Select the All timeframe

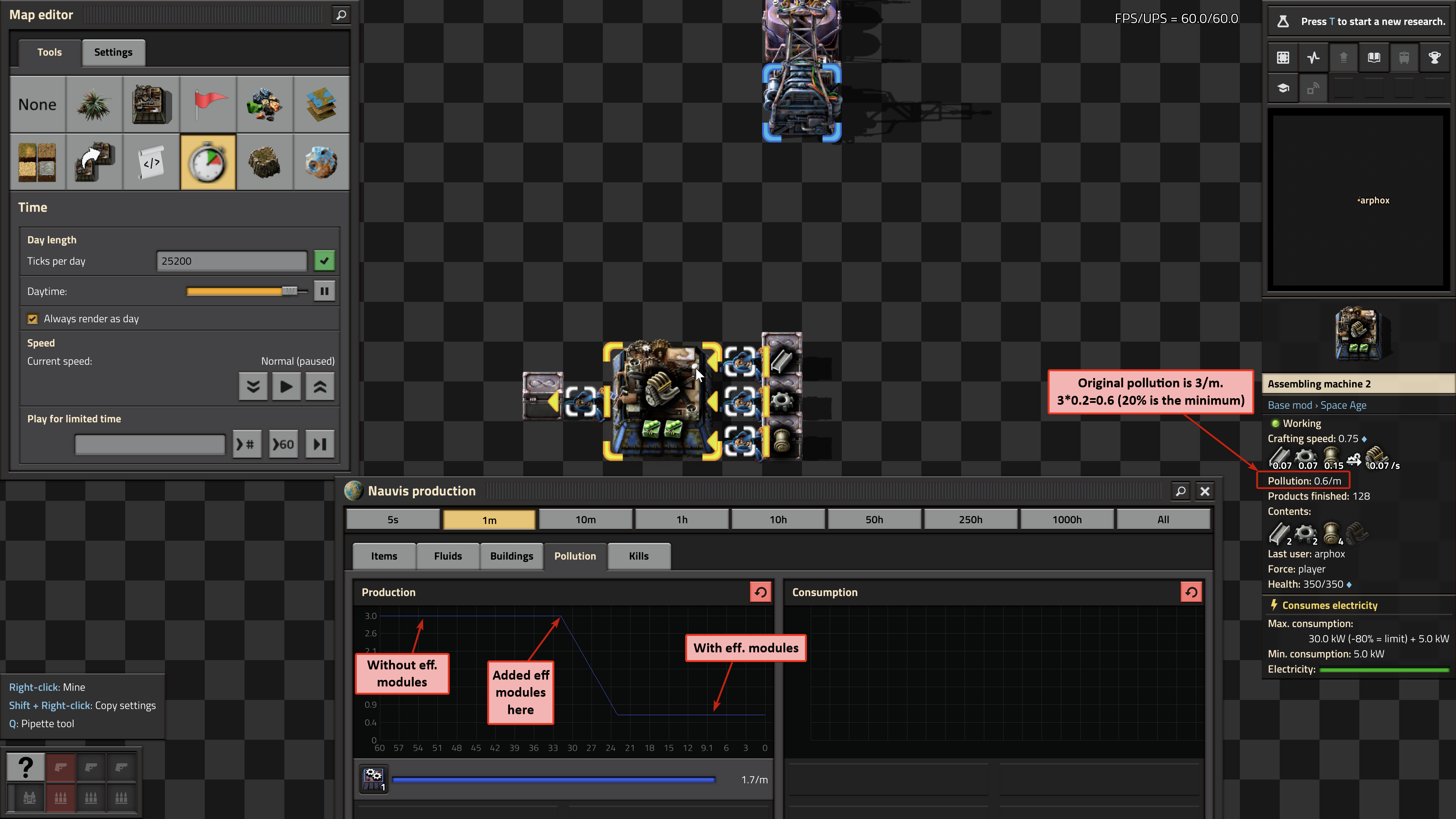1163,519
